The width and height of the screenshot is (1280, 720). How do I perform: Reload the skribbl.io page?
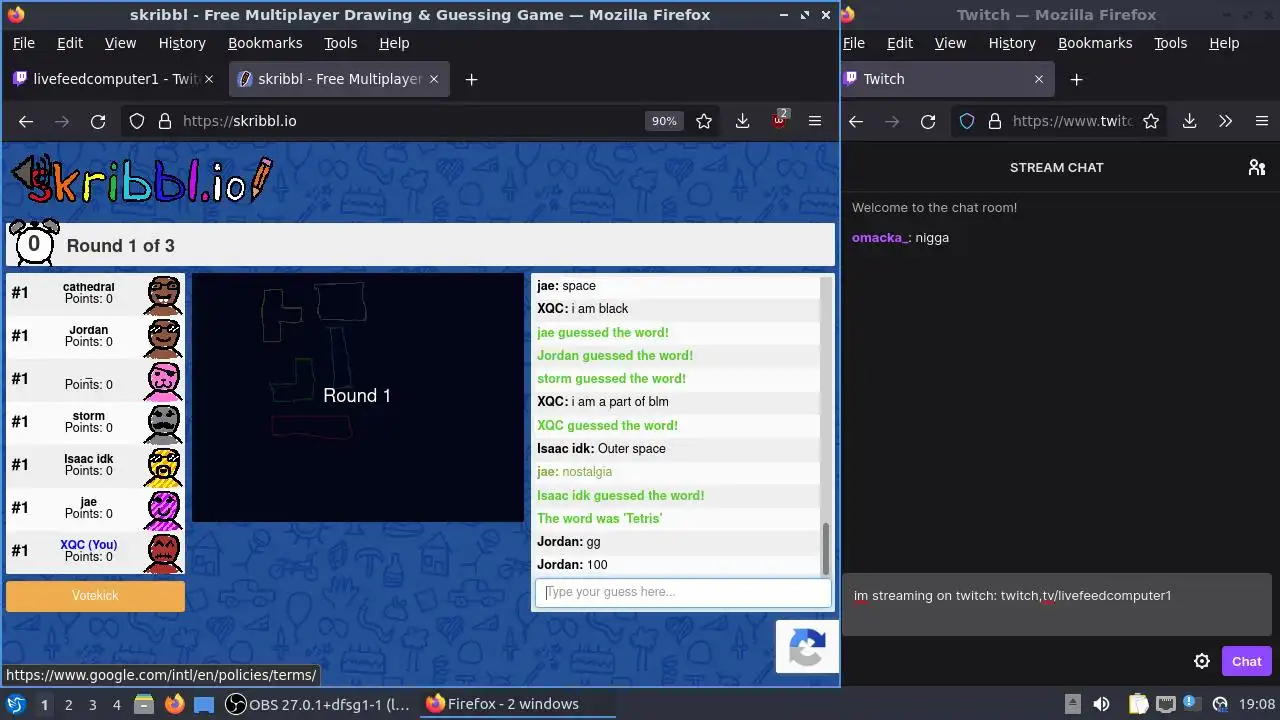tap(98, 121)
